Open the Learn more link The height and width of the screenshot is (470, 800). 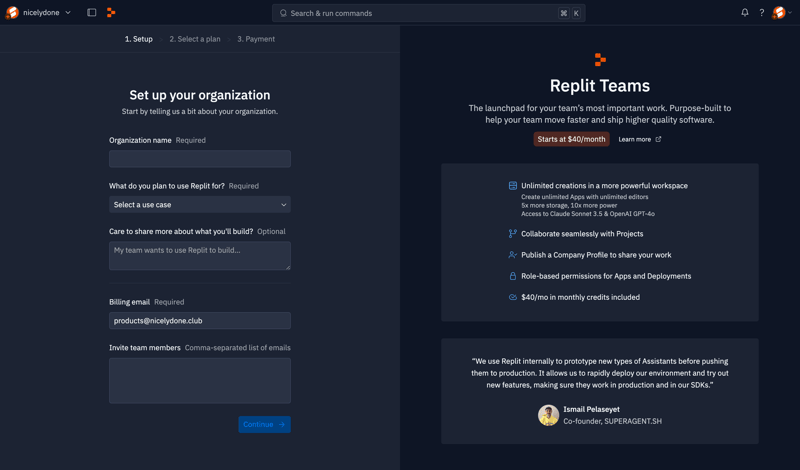coord(640,139)
